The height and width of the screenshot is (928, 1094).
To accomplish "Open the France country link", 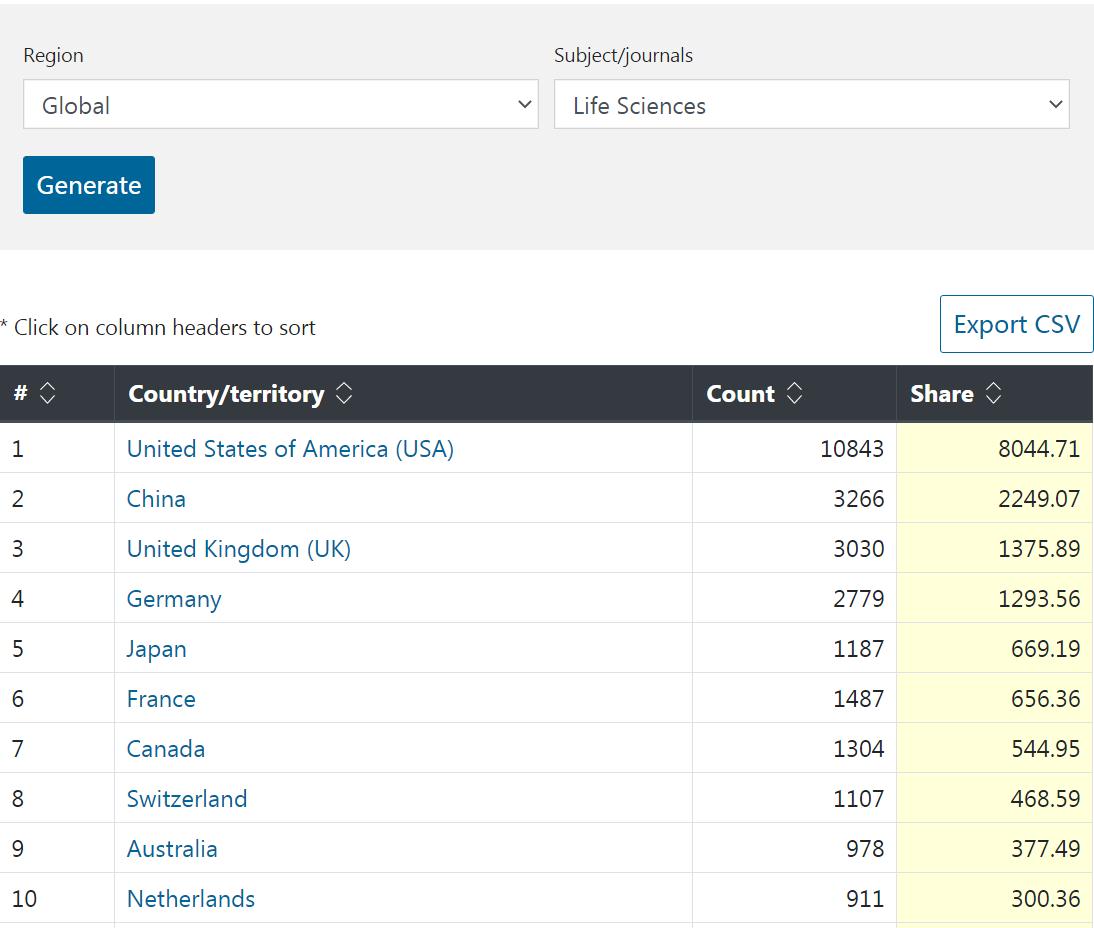I will pos(161,699).
